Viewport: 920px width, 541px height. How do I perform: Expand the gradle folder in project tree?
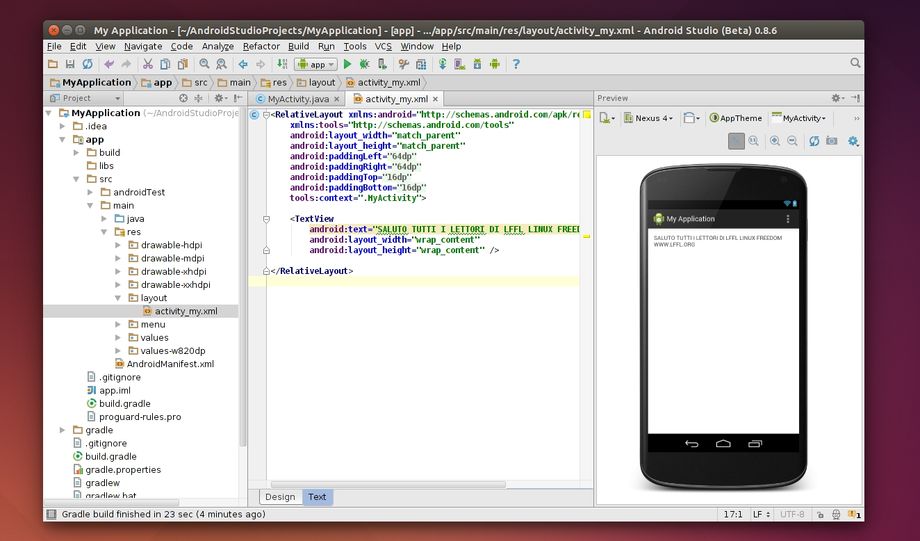[63, 430]
